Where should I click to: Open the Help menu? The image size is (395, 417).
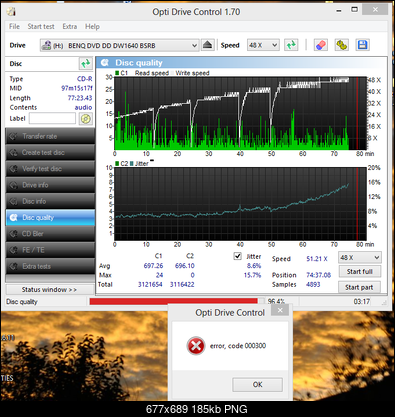click(x=92, y=26)
